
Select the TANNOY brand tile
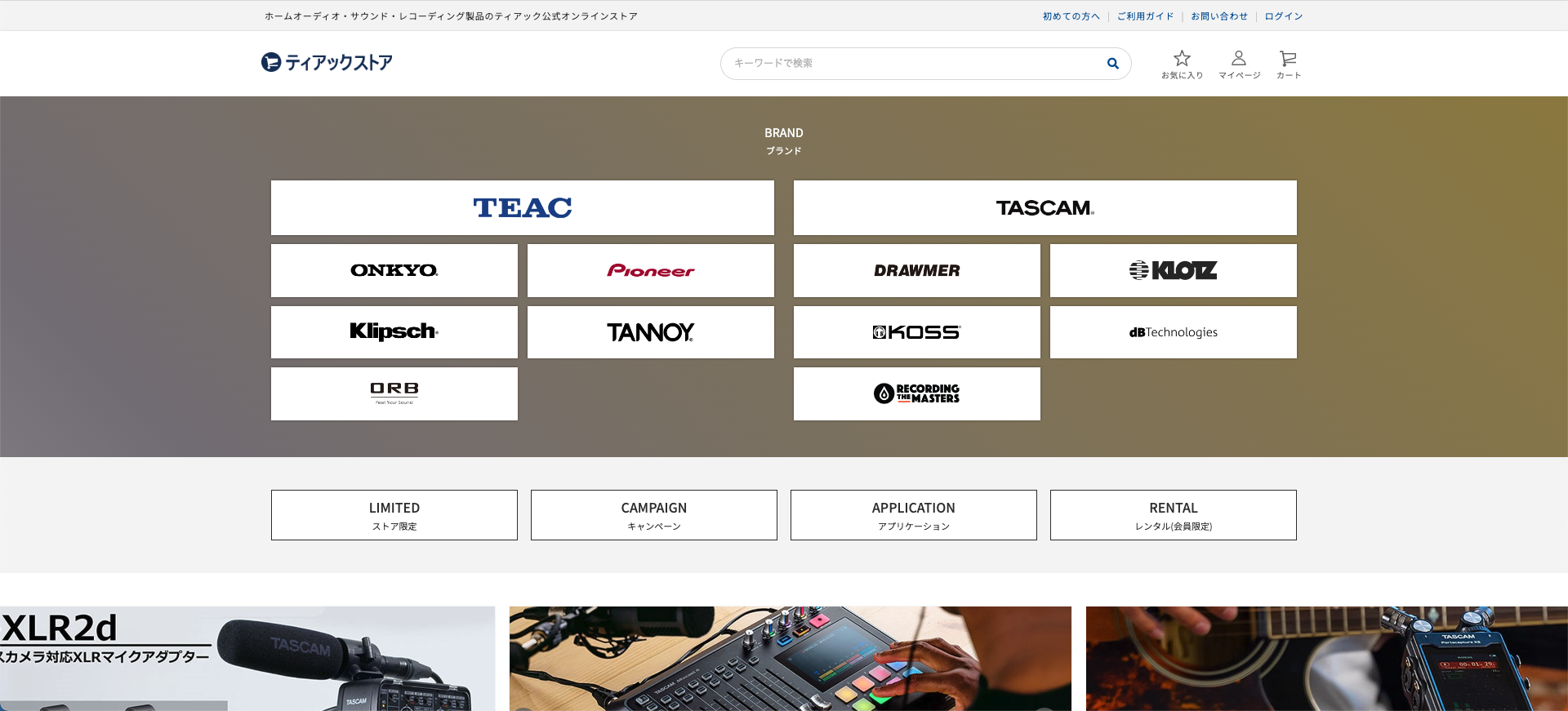(x=651, y=332)
